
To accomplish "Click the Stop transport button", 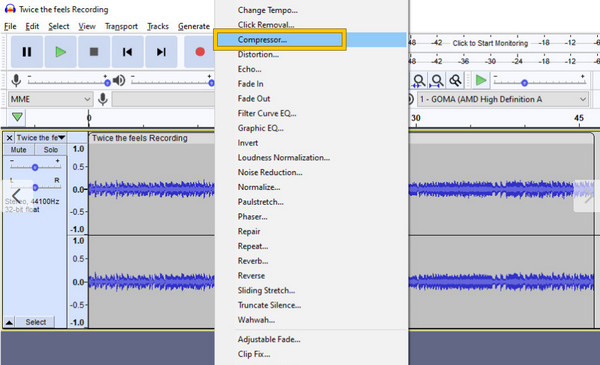I will pos(94,52).
